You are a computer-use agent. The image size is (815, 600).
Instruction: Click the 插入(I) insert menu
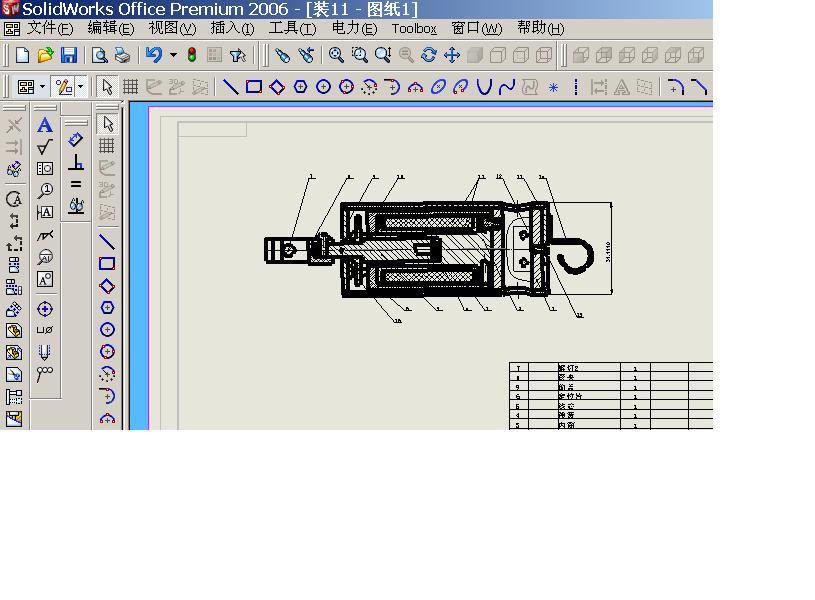point(232,29)
